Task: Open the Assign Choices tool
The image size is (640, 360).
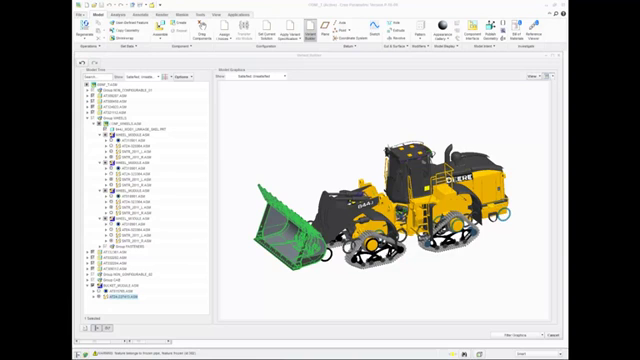Action: pos(224,30)
